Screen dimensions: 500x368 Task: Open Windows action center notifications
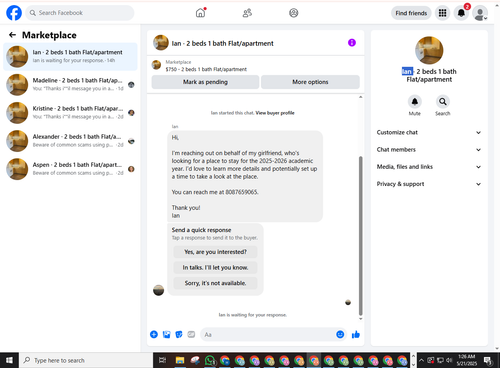488,360
